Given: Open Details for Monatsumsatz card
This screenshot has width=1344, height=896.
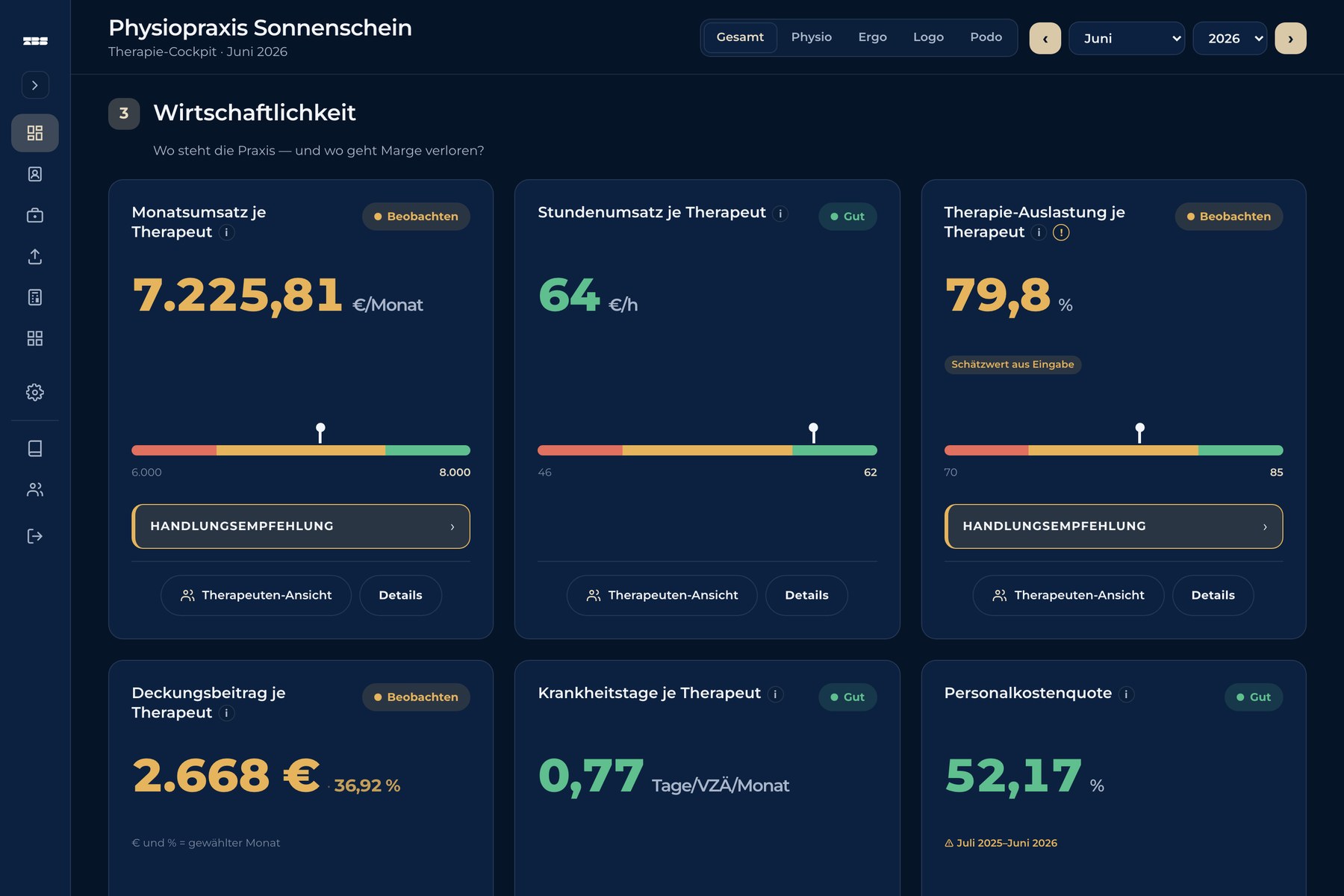Looking at the screenshot, I should coord(400,595).
